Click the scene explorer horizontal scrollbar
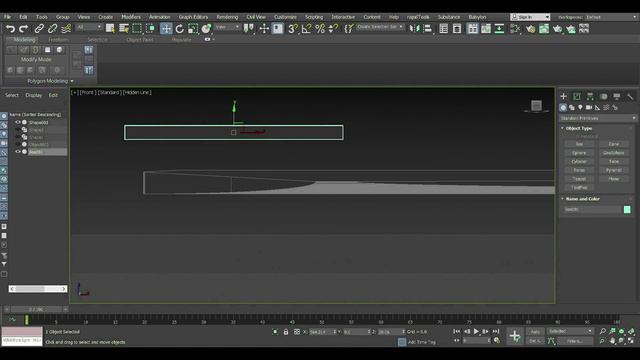This screenshot has height=360, width=640. (38, 289)
